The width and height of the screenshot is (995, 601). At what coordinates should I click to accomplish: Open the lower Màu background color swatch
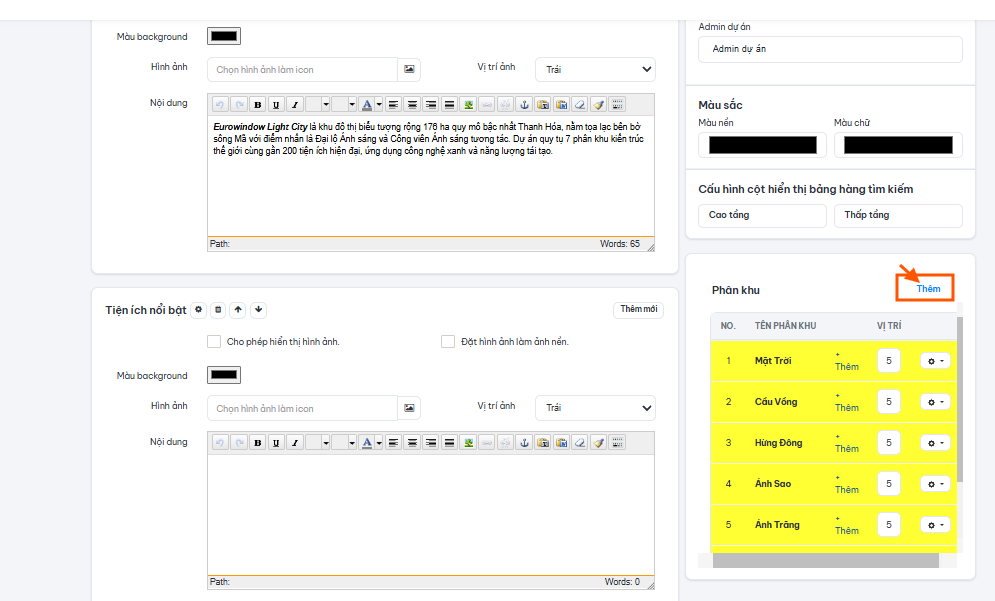pos(224,375)
